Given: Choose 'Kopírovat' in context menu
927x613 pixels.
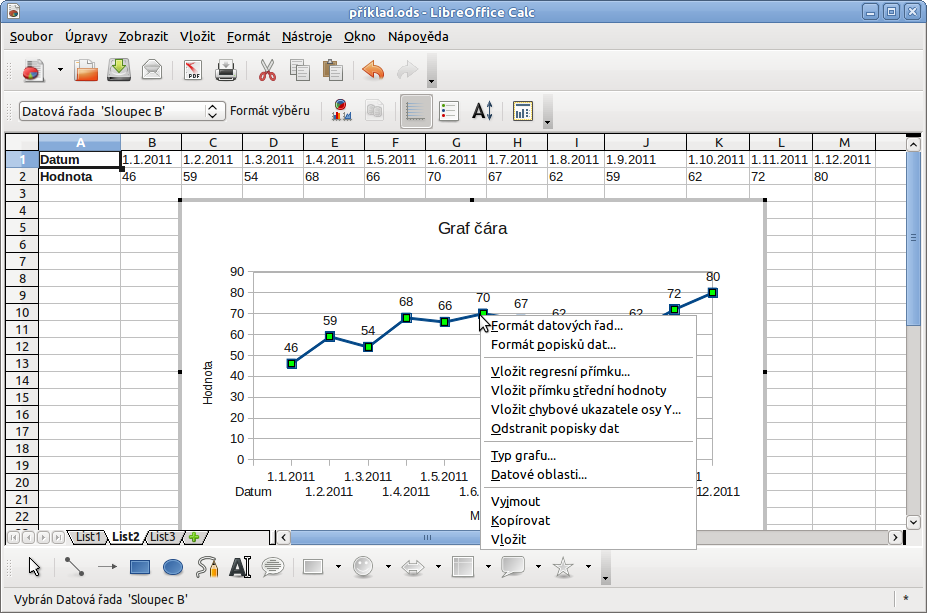Looking at the screenshot, I should 588,521.
